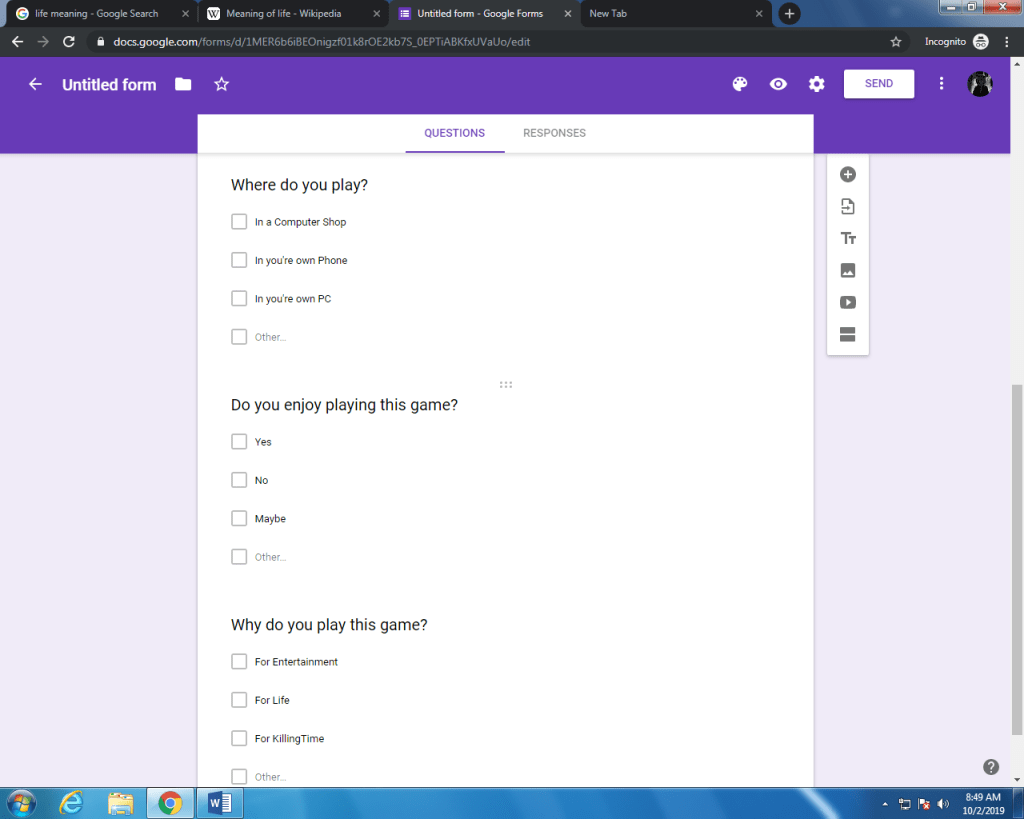Open the More options three-dot menu

[x=941, y=84]
